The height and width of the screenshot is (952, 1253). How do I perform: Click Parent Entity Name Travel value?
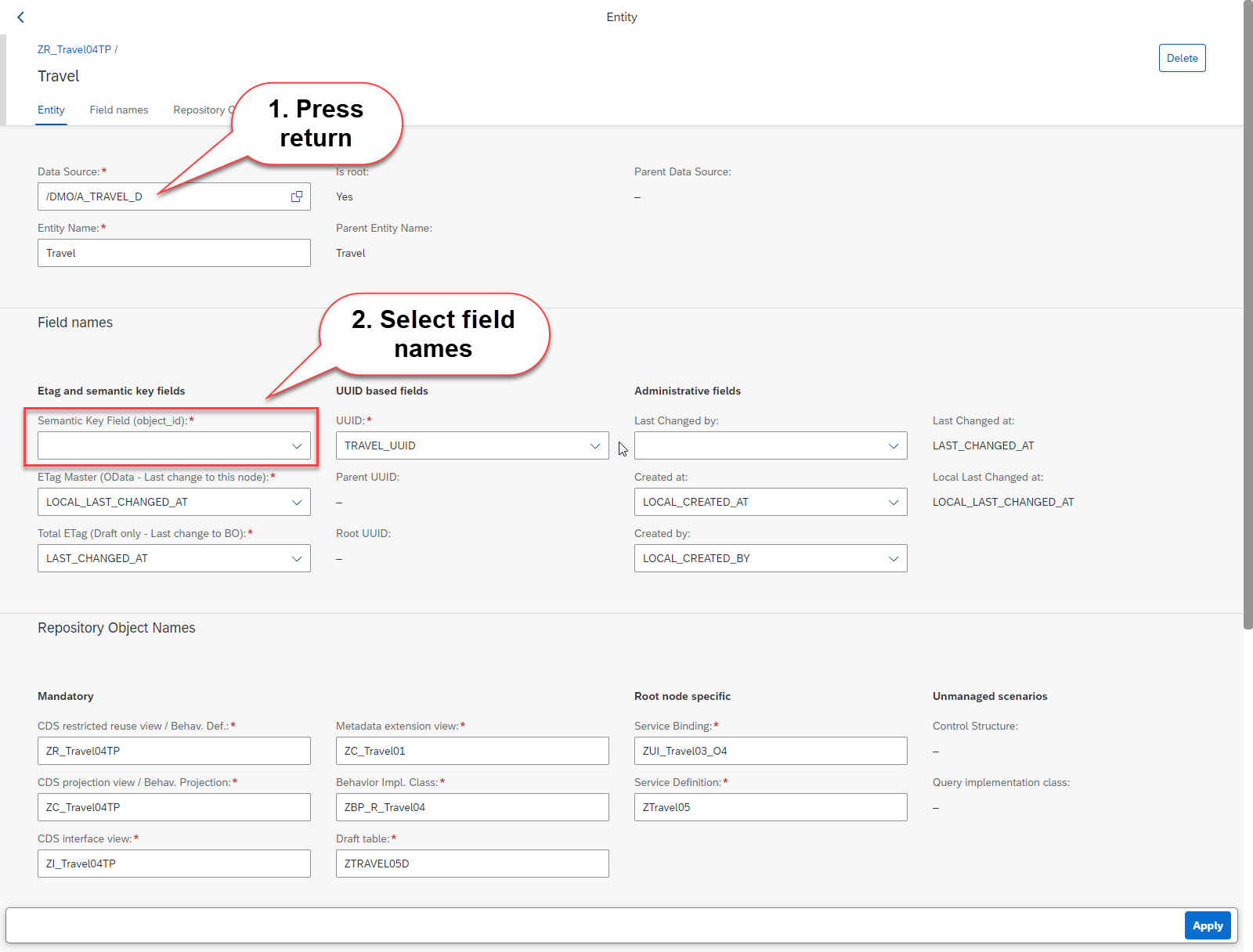(x=351, y=253)
